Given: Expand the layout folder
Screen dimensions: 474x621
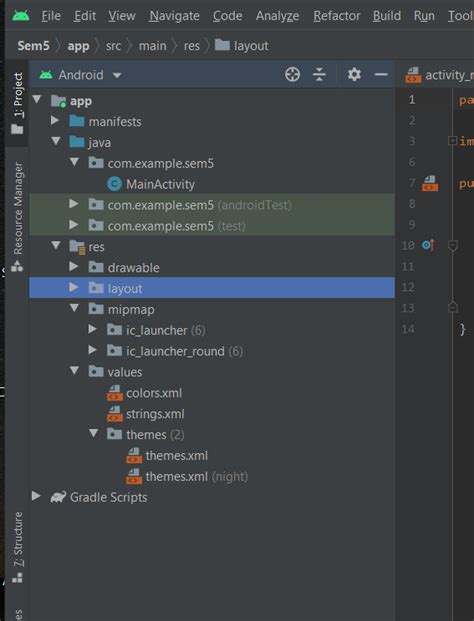Looking at the screenshot, I should pyautogui.click(x=74, y=287).
